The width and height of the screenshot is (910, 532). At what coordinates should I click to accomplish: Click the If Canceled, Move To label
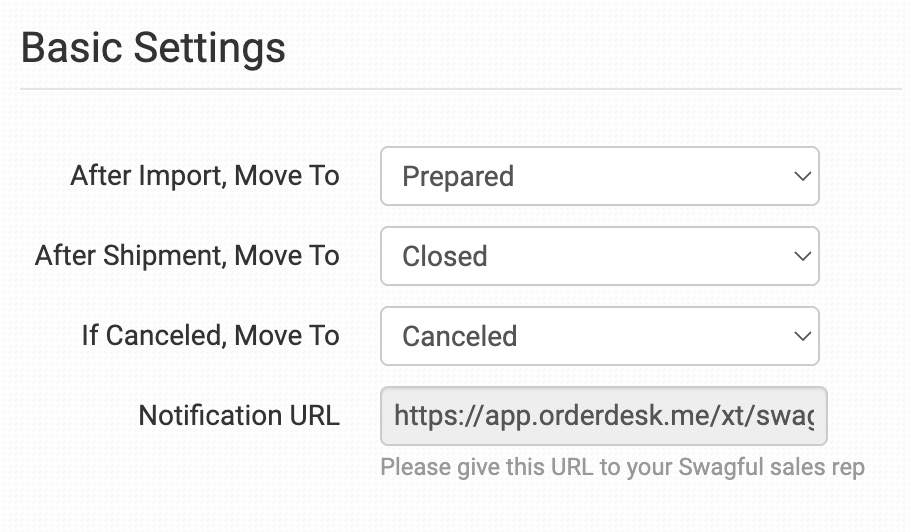tap(211, 336)
